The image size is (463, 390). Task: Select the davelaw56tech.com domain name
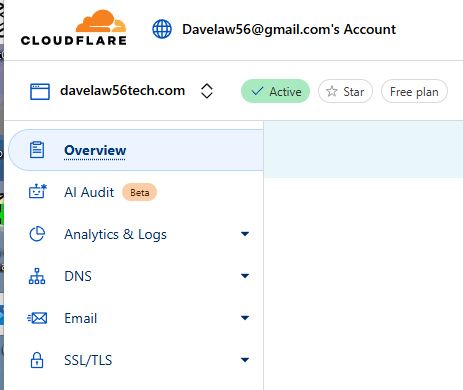tap(122, 91)
